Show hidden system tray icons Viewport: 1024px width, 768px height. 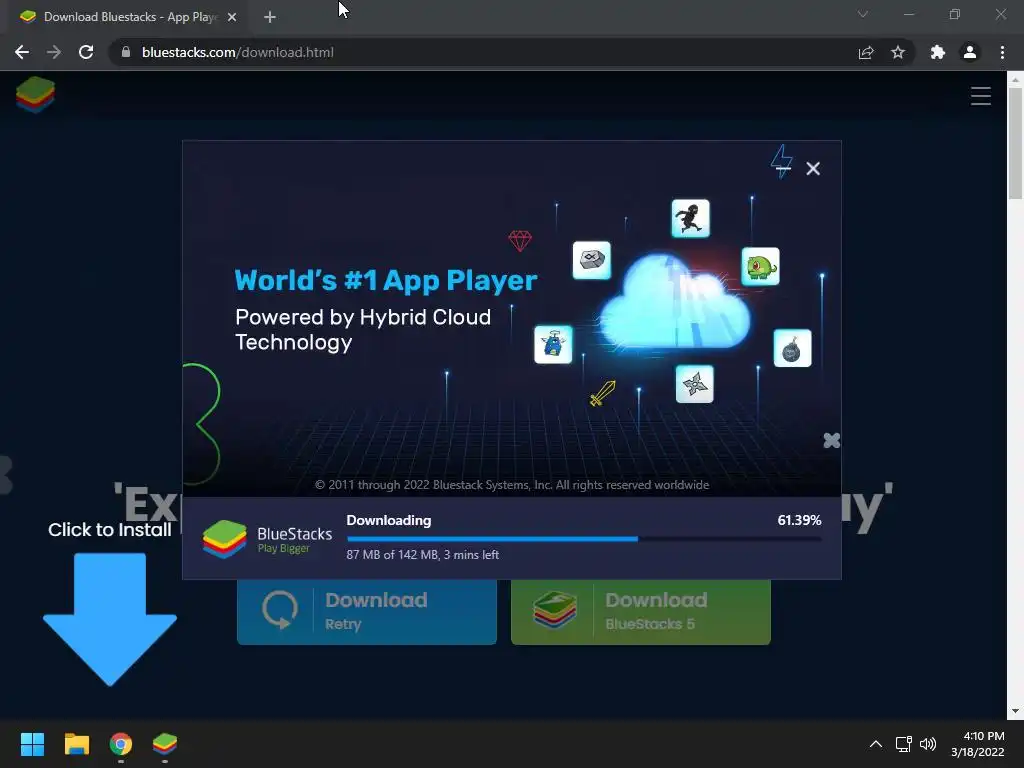coord(876,744)
